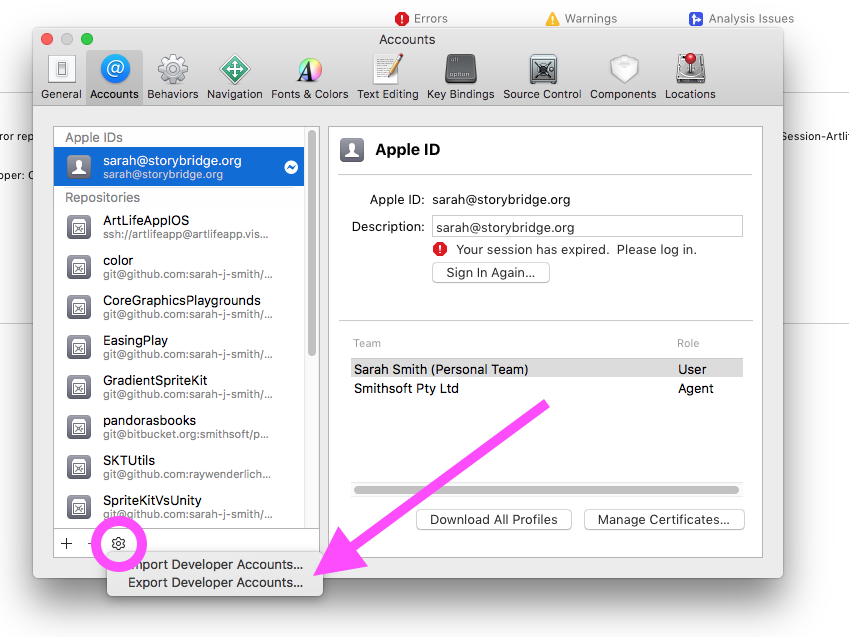Click the team table horizontal scrollbar
The image size is (849, 637).
546,490
